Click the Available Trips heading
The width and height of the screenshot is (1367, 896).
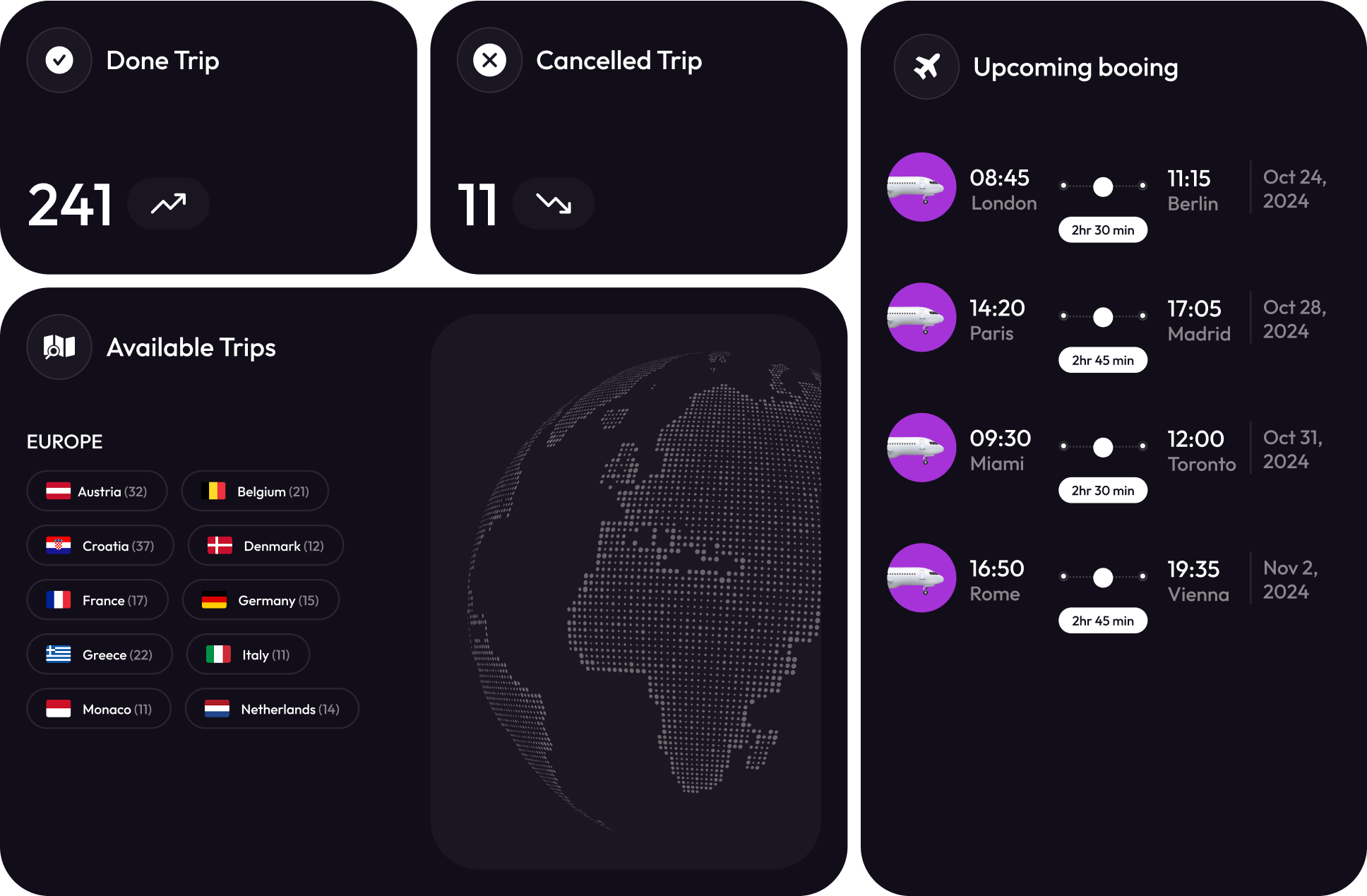191,348
